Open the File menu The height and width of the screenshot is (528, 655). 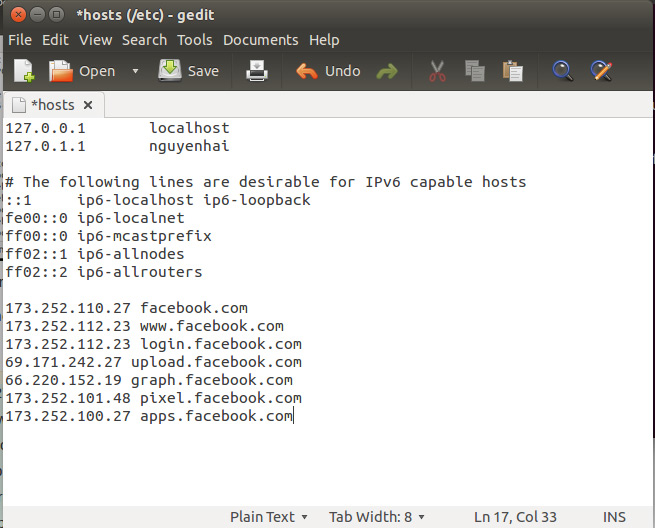coord(20,40)
